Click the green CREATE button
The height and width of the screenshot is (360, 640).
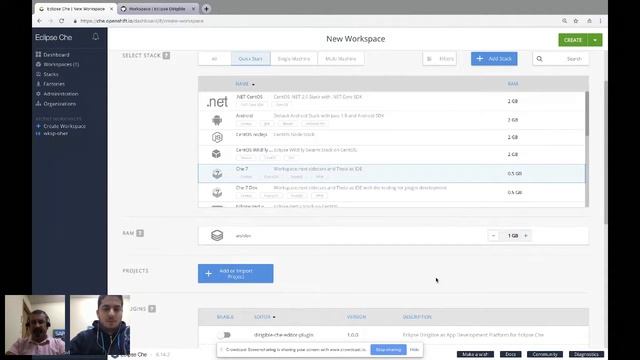coord(573,40)
